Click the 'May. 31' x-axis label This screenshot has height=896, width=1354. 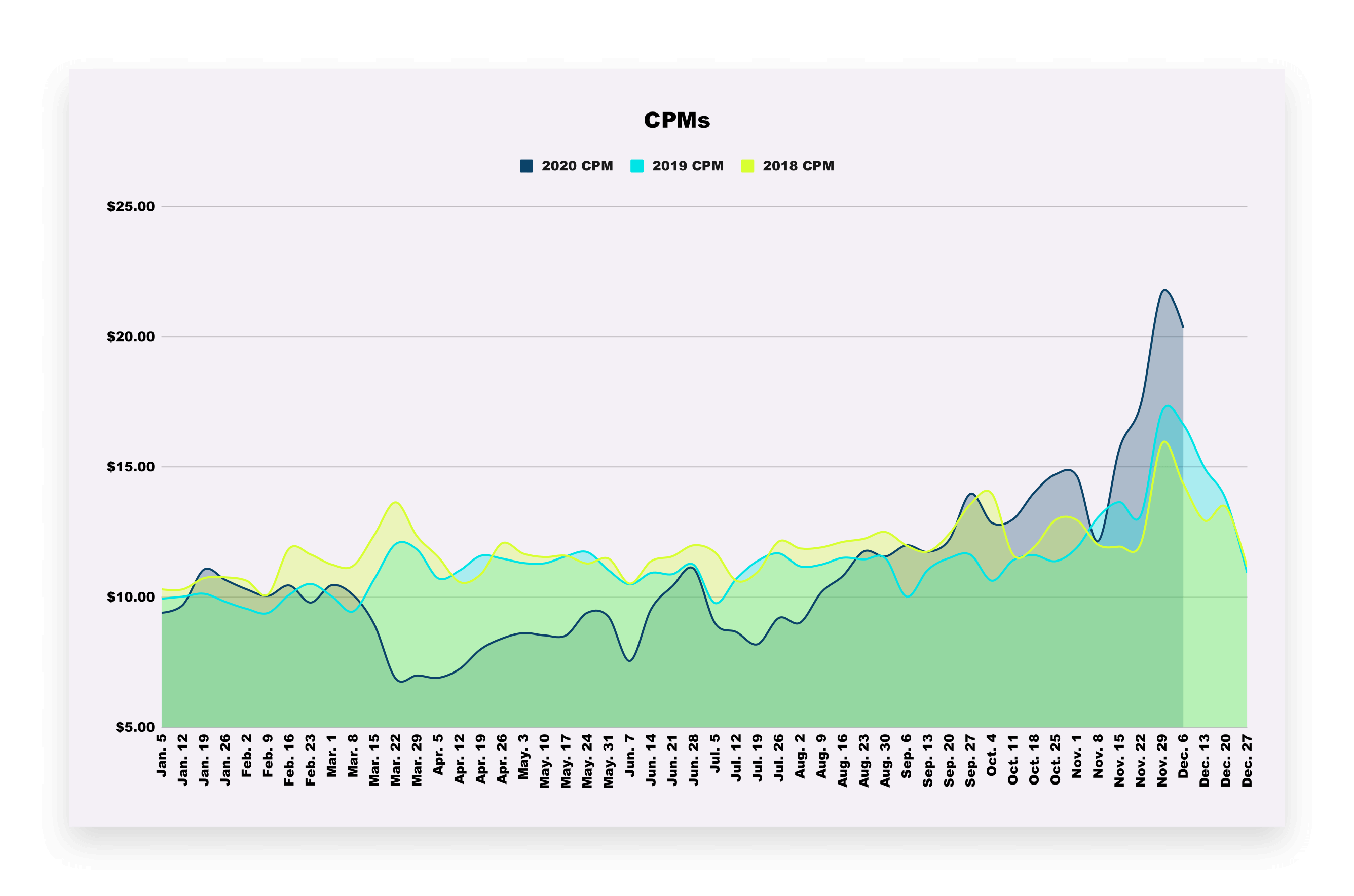(609, 761)
